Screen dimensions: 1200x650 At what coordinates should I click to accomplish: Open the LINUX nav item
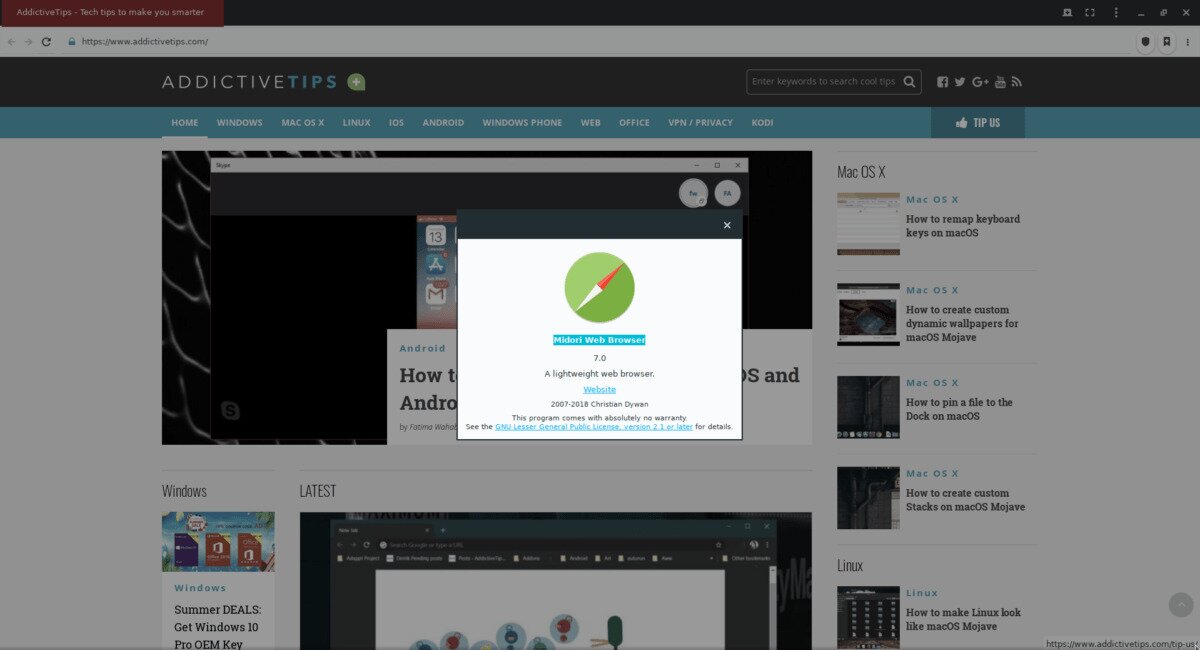[356, 122]
